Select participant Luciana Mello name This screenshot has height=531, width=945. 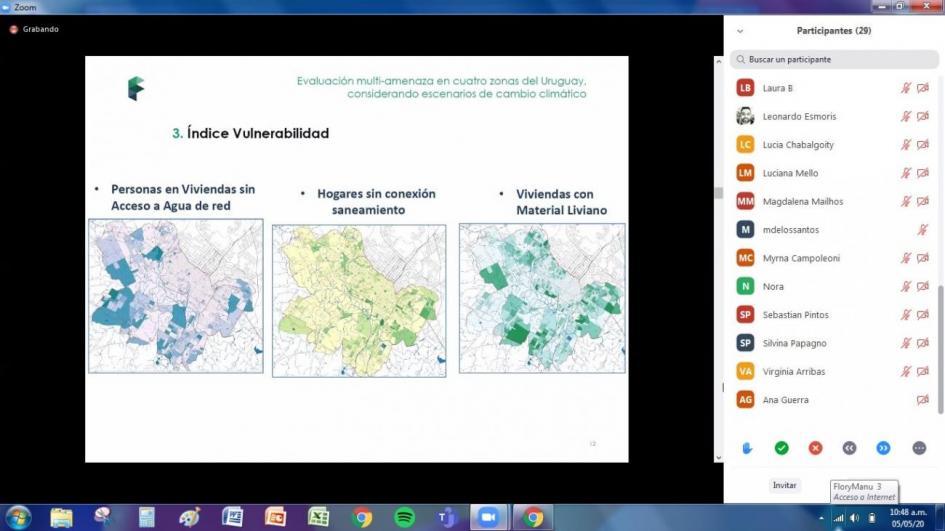(x=790, y=173)
